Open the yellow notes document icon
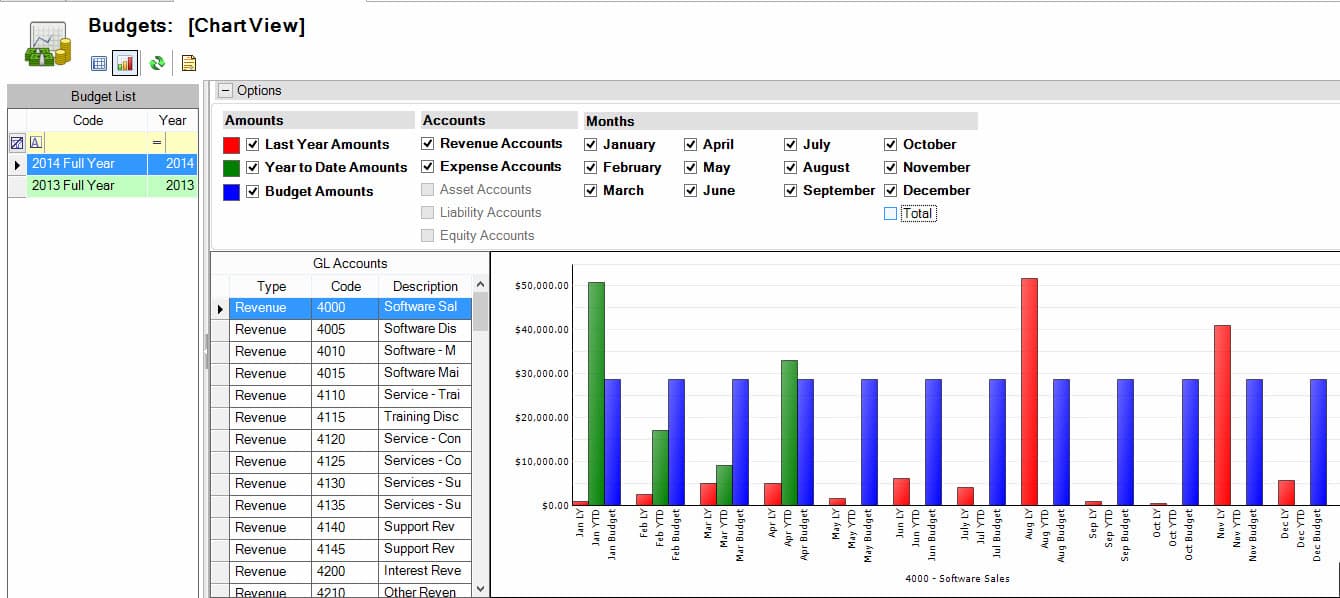Viewport: 1340px width, 598px height. (x=188, y=63)
